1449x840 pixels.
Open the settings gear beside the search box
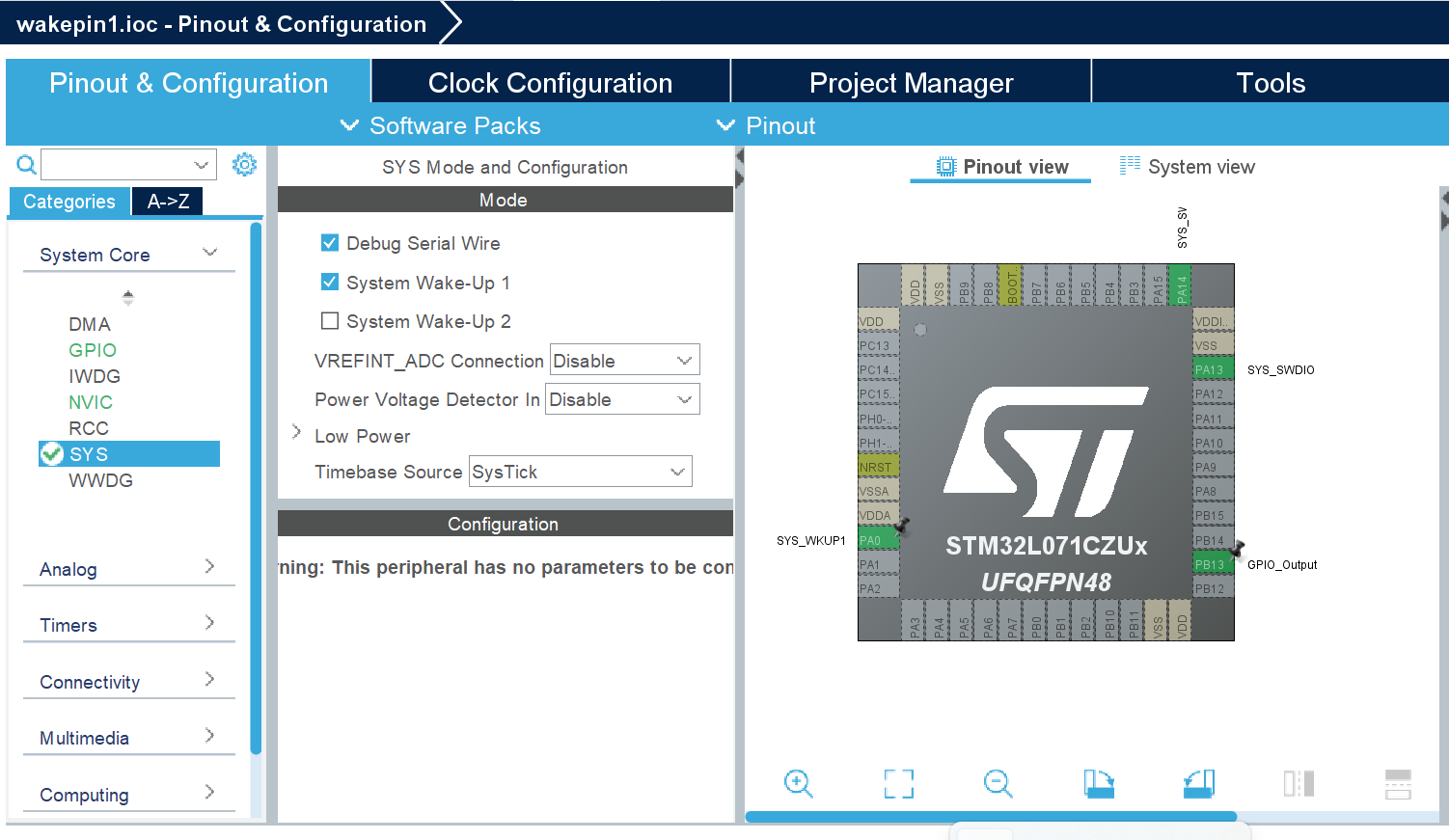click(245, 164)
